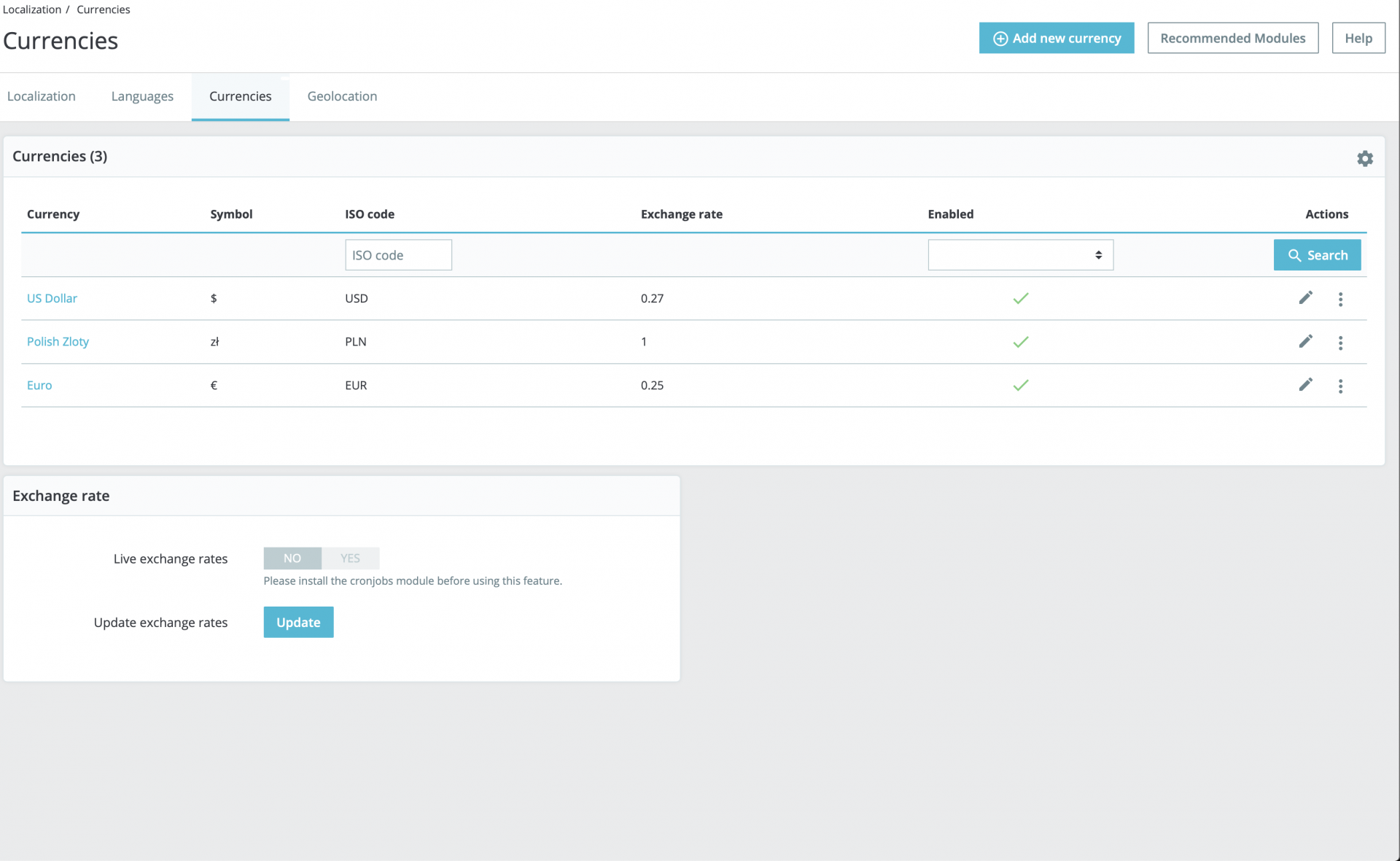Open more actions menu for Polish Zloty
This screenshot has height=861, width=1400.
pyautogui.click(x=1340, y=343)
